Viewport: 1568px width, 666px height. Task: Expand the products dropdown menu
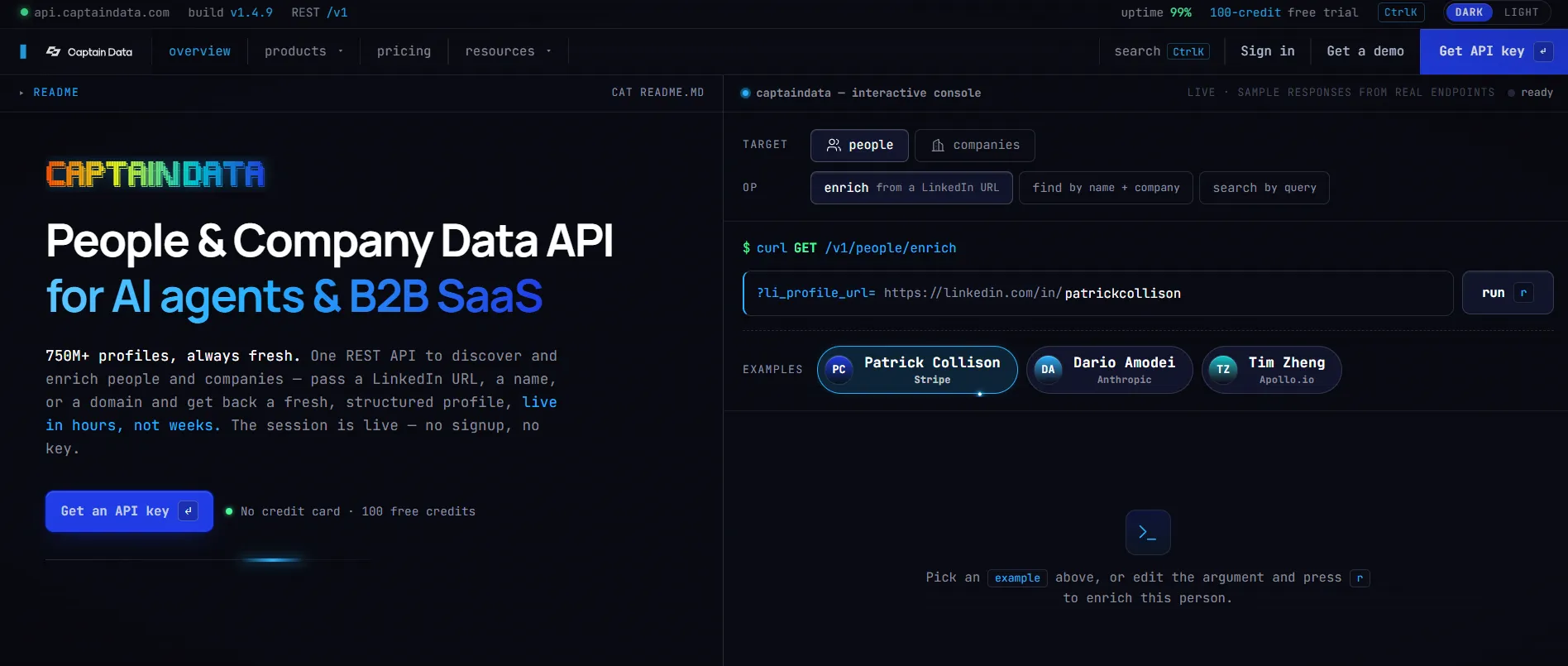tap(304, 51)
